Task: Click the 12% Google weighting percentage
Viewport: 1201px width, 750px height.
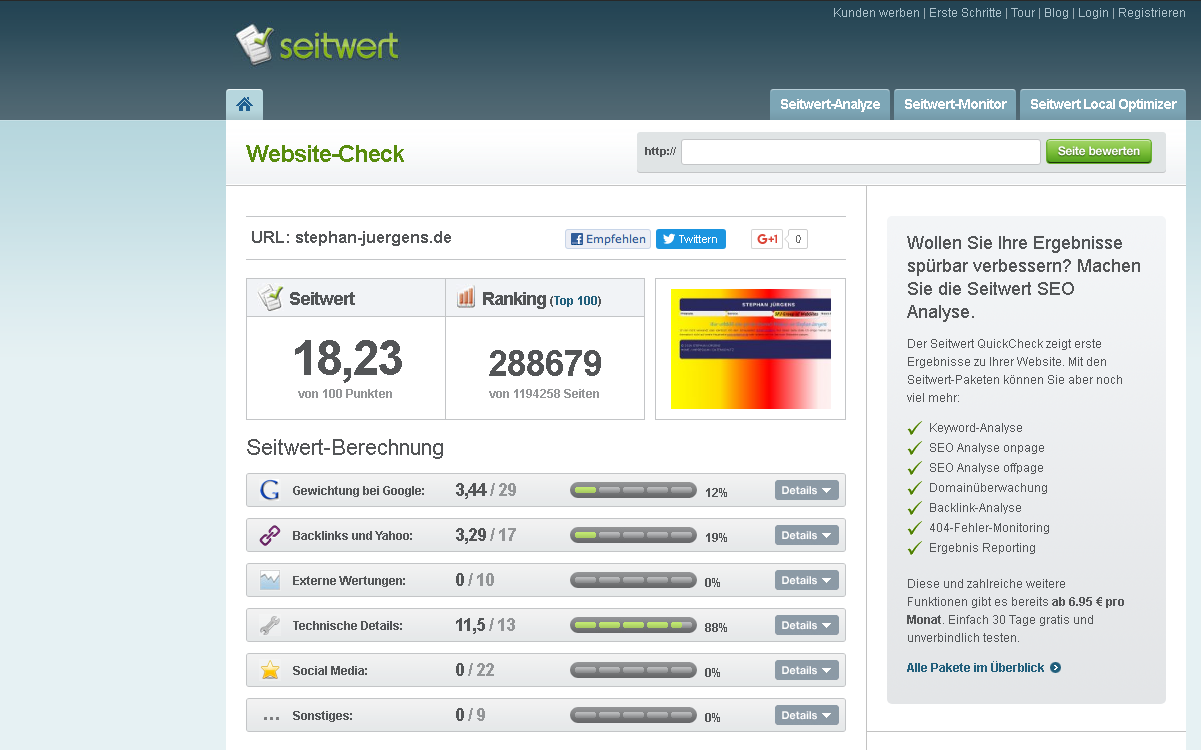Action: point(716,492)
